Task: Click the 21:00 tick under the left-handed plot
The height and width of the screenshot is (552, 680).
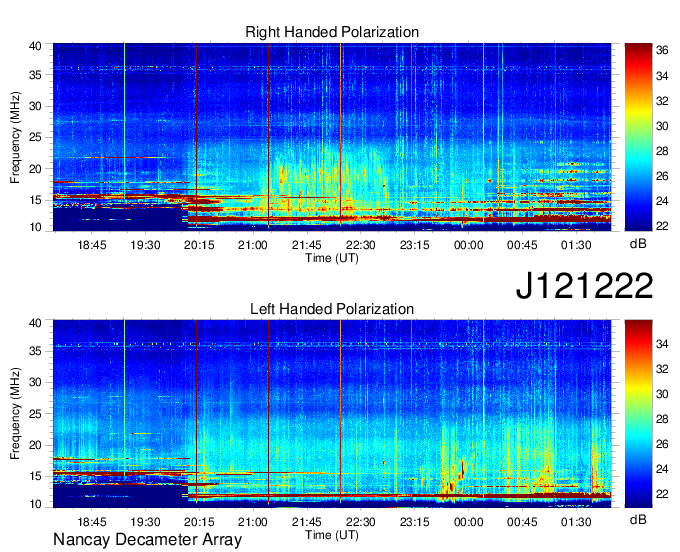Action: (253, 522)
